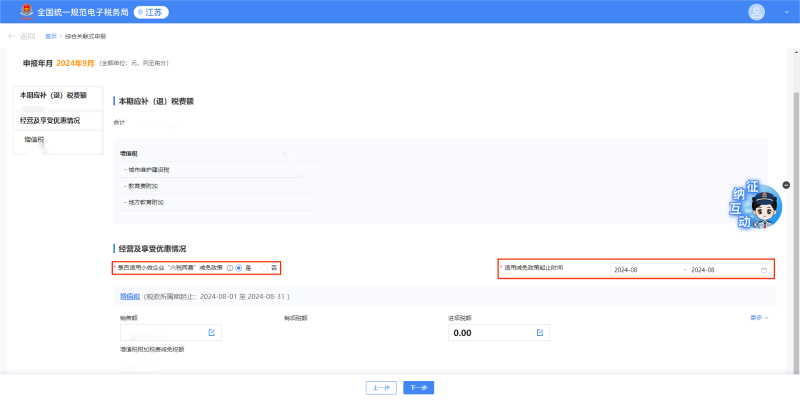
Task: Click the 上一步 button
Action: pos(381,388)
